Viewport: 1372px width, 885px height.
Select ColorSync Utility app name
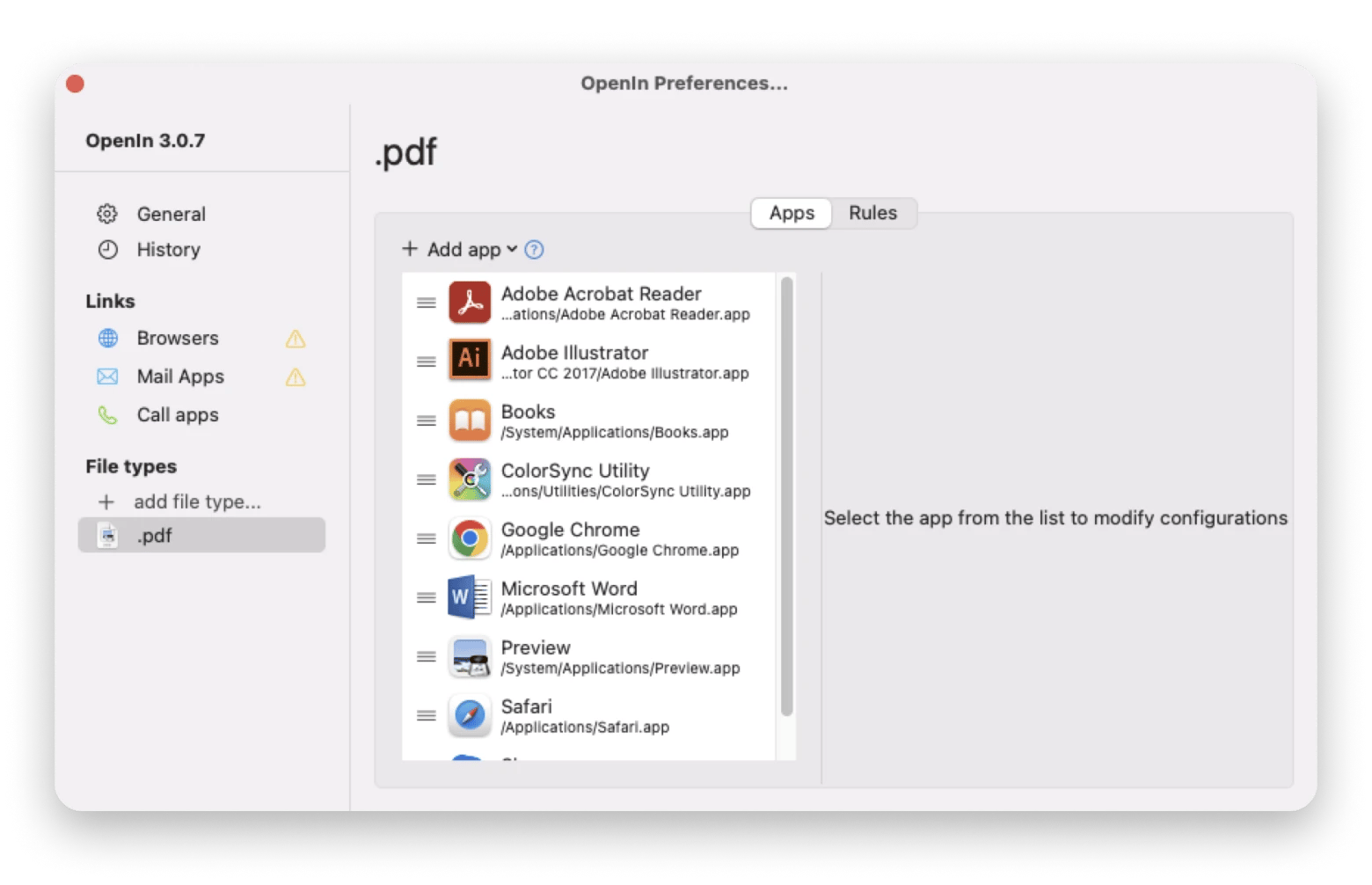[575, 471]
